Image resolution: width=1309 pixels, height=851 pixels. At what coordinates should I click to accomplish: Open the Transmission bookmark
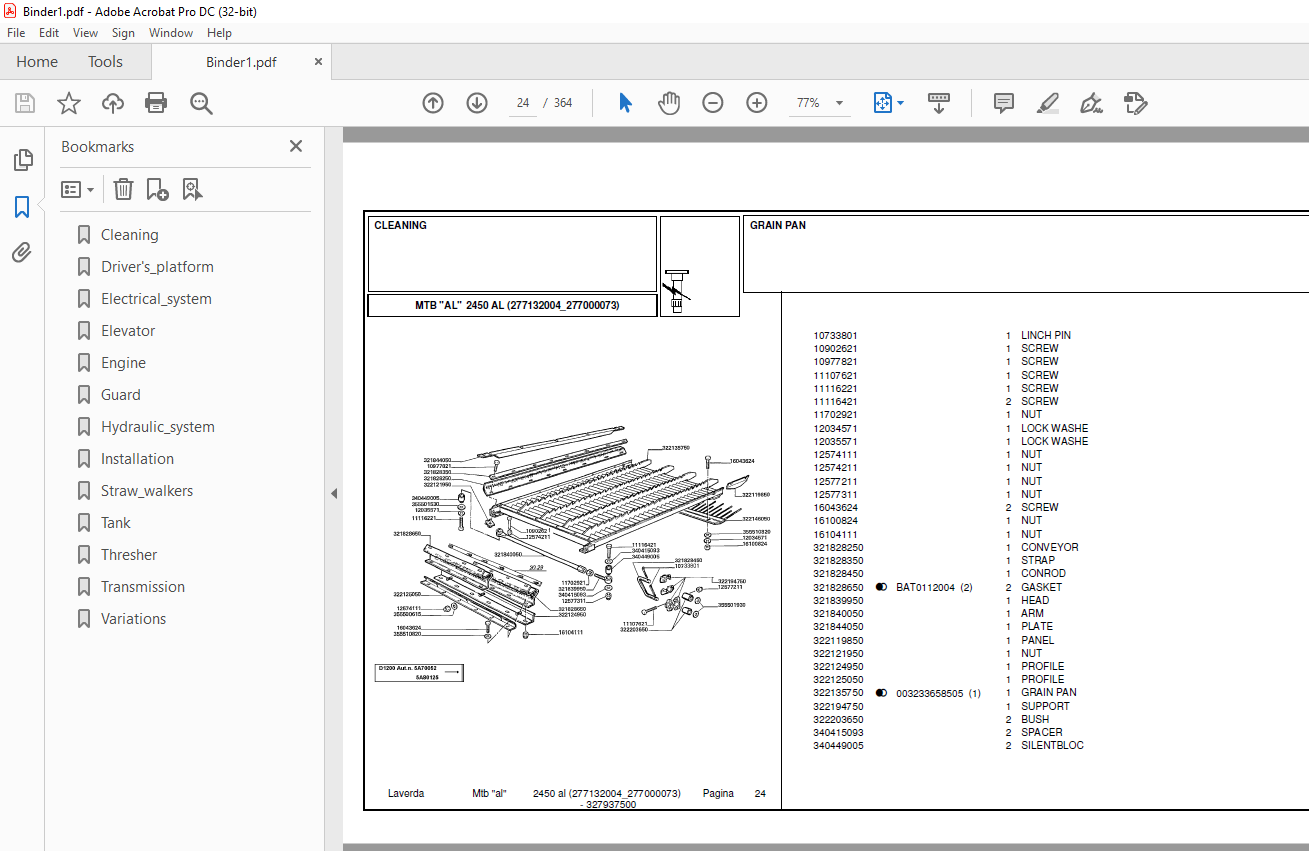tap(143, 587)
